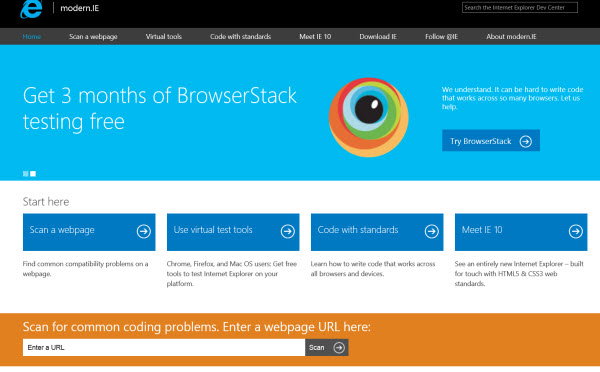Click the modern.IE site title
Viewport: 600px width, 372px height.
[80, 8]
